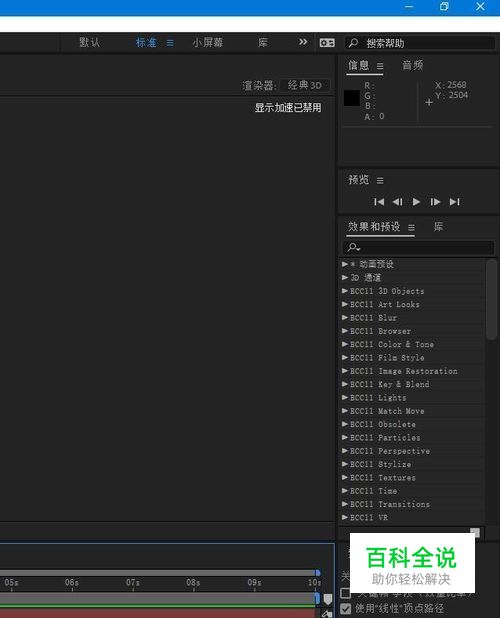Select BCC11 Key & Blend row

coord(412,384)
